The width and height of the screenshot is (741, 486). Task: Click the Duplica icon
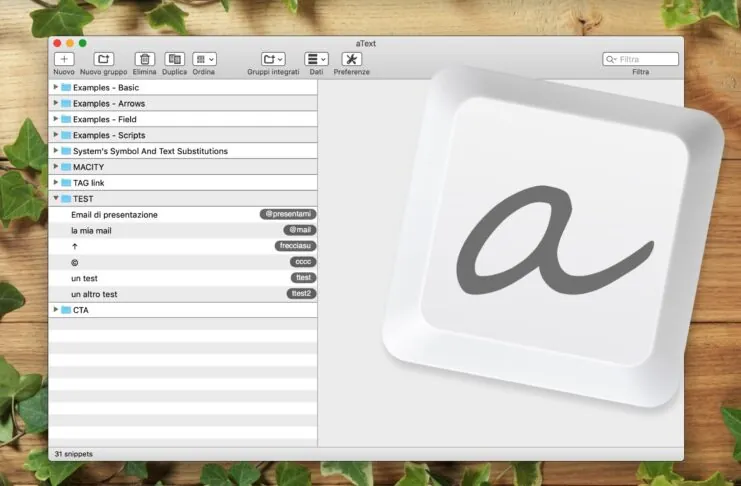[x=174, y=59]
